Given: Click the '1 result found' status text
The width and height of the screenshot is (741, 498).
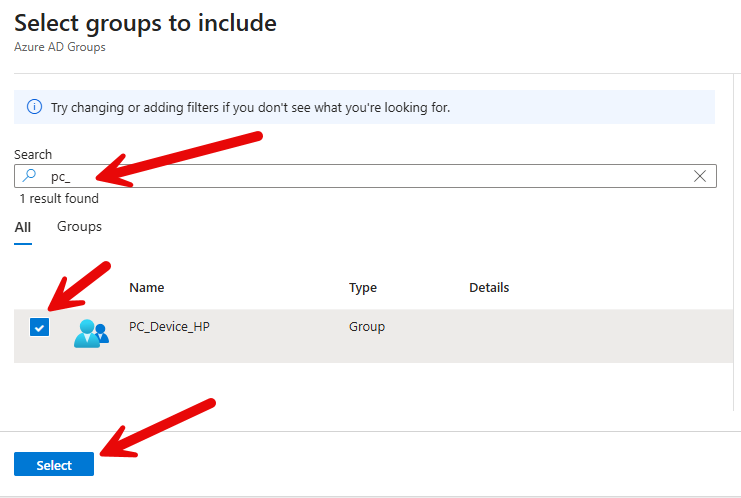Looking at the screenshot, I should (x=59, y=199).
